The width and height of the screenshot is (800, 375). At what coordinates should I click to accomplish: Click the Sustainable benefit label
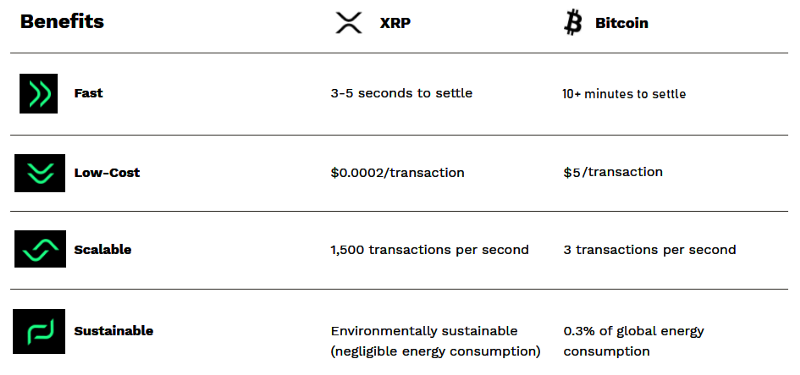pos(113,331)
